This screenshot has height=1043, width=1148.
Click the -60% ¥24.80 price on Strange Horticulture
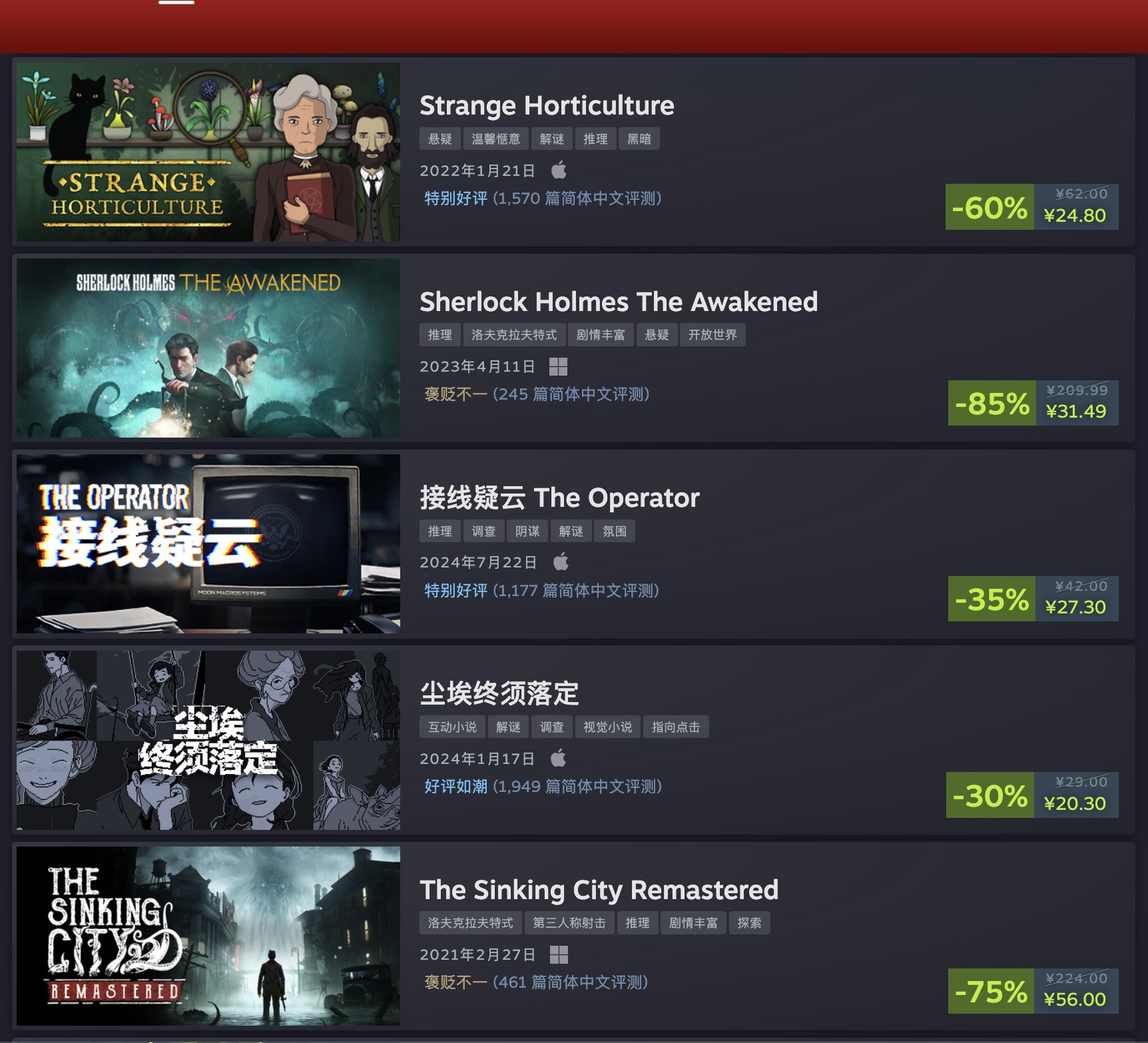click(1031, 206)
